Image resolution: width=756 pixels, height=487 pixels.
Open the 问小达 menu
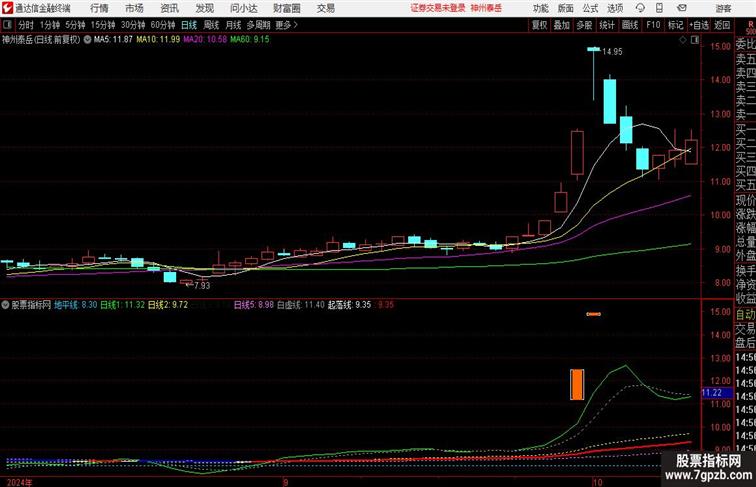(243, 8)
